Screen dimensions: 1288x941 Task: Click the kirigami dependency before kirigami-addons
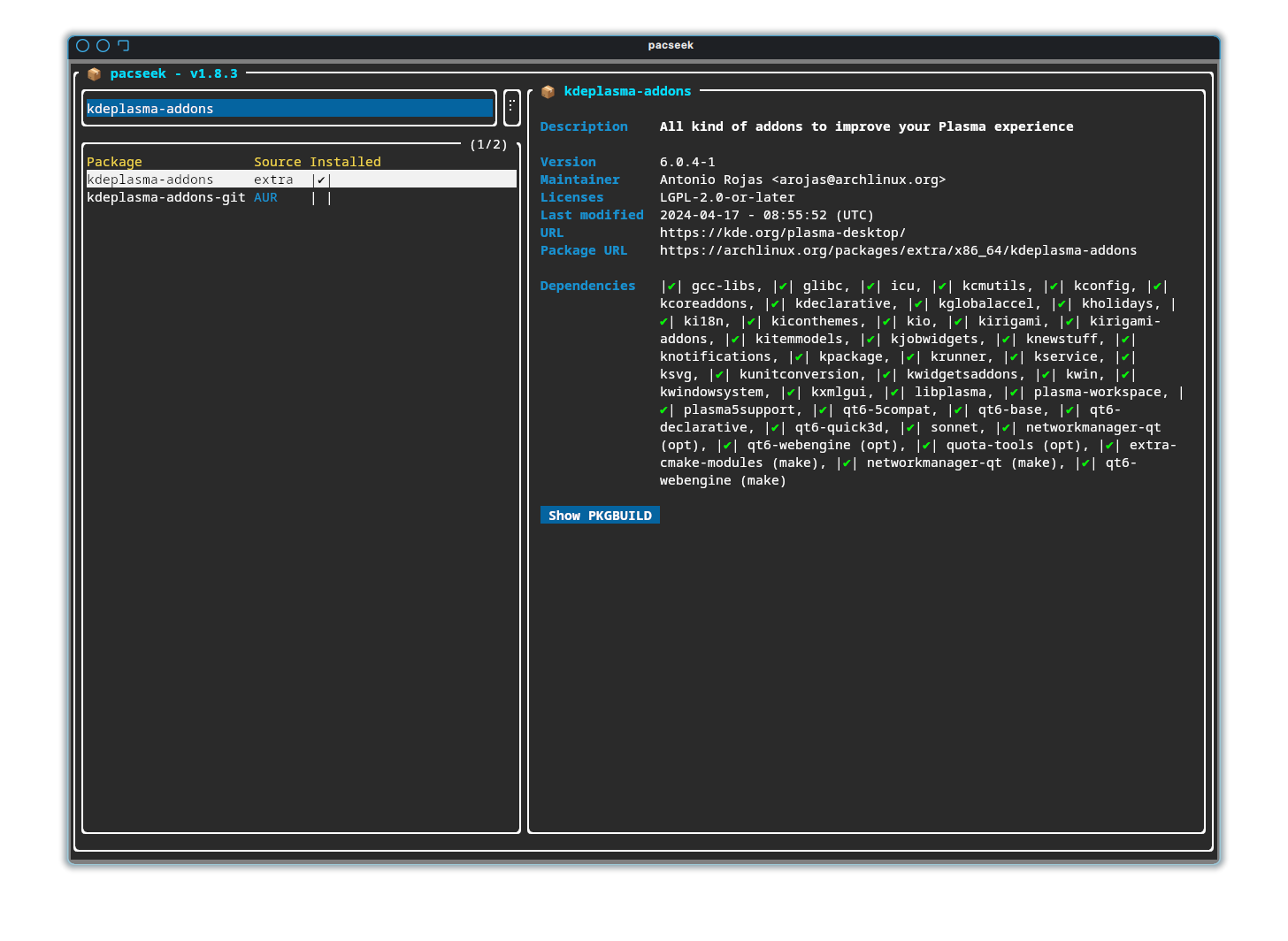point(1009,321)
